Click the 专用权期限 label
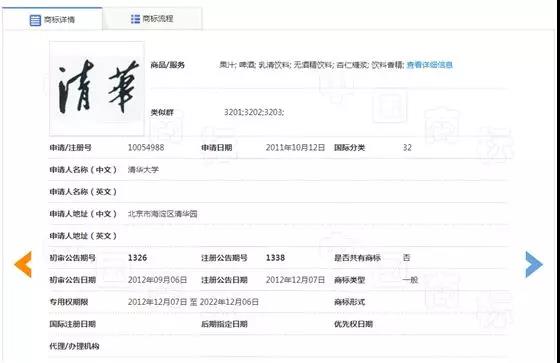Image resolution: width=560 pixels, height=363 pixels. 69,302
